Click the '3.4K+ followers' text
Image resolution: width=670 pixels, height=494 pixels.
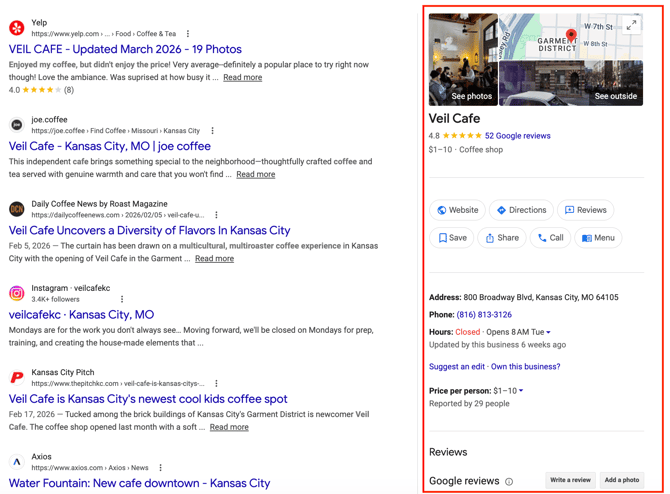coord(55,299)
